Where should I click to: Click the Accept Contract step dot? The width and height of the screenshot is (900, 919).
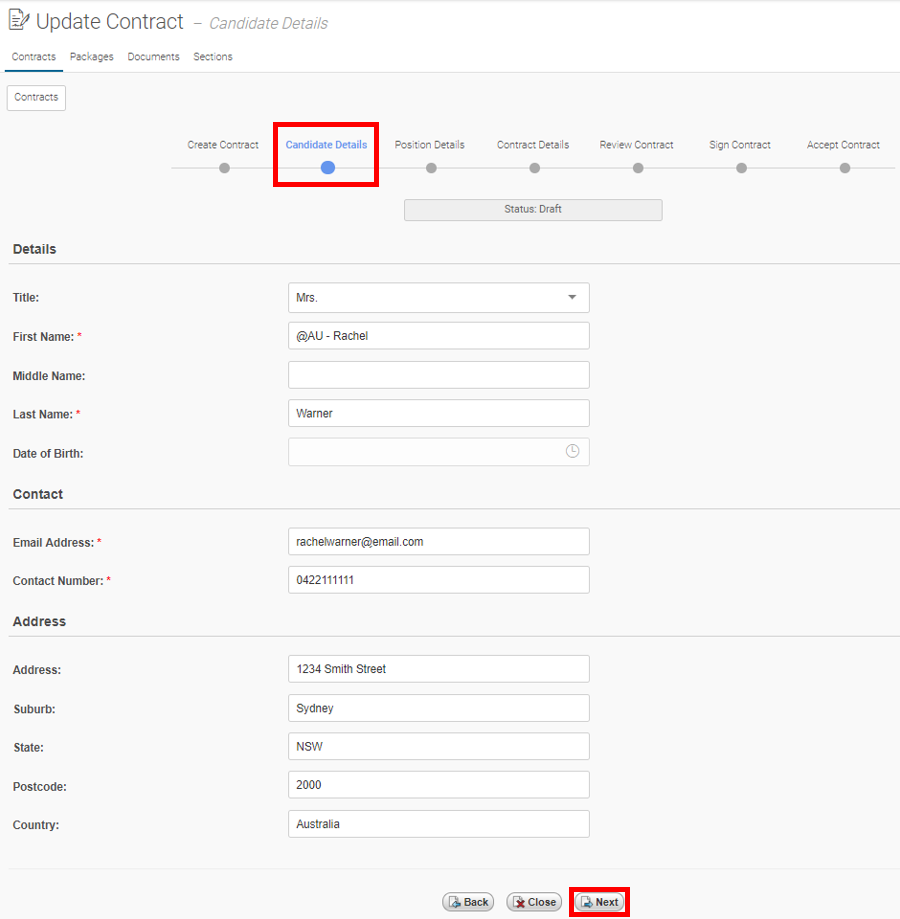click(845, 168)
